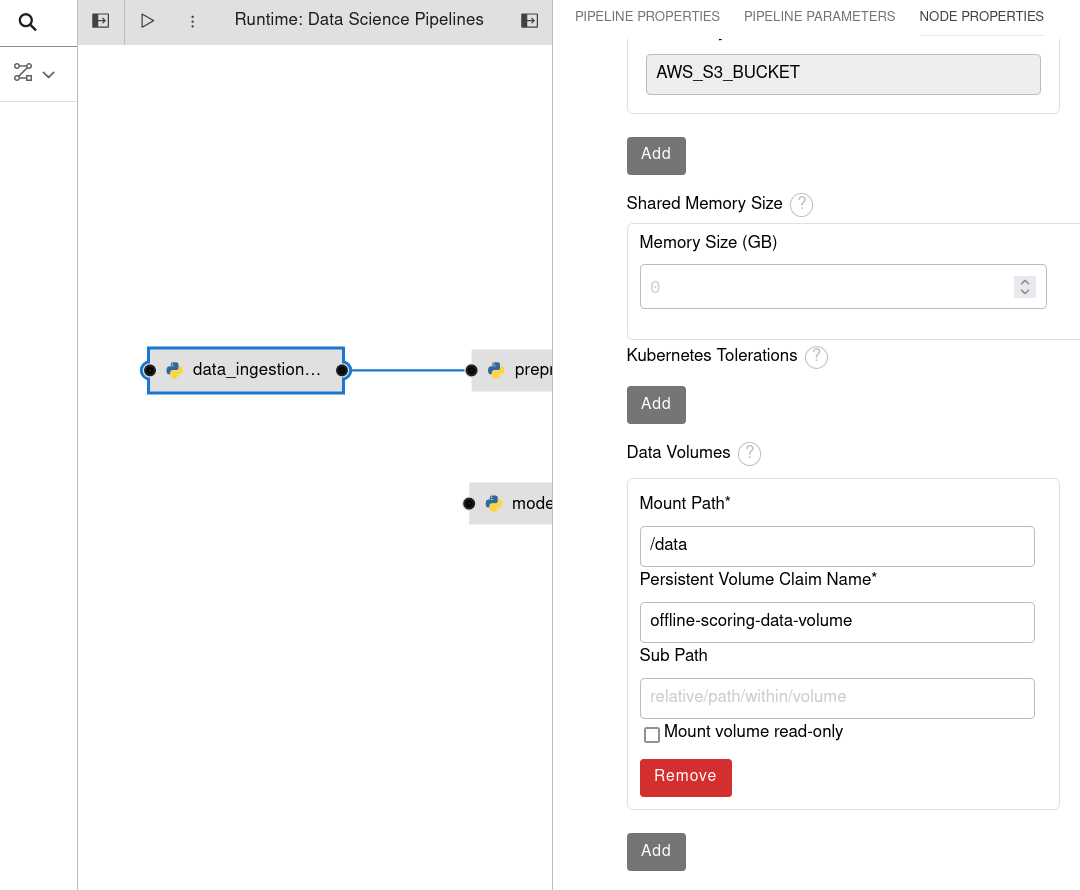Open the three-dot overflow menu
The height and width of the screenshot is (890, 1080).
193,21
